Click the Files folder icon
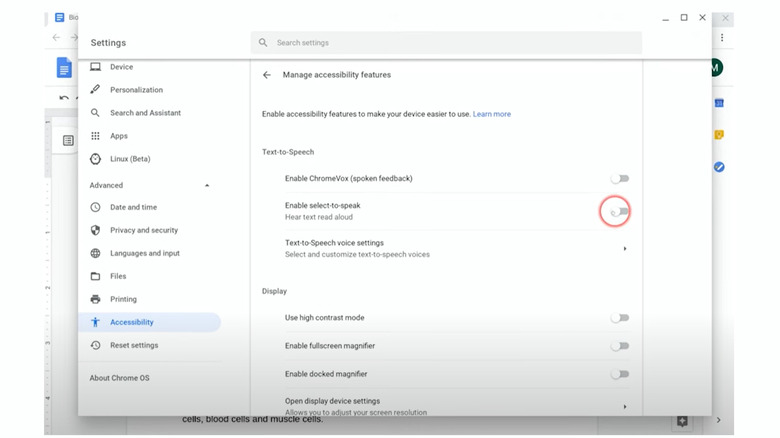 (95, 276)
